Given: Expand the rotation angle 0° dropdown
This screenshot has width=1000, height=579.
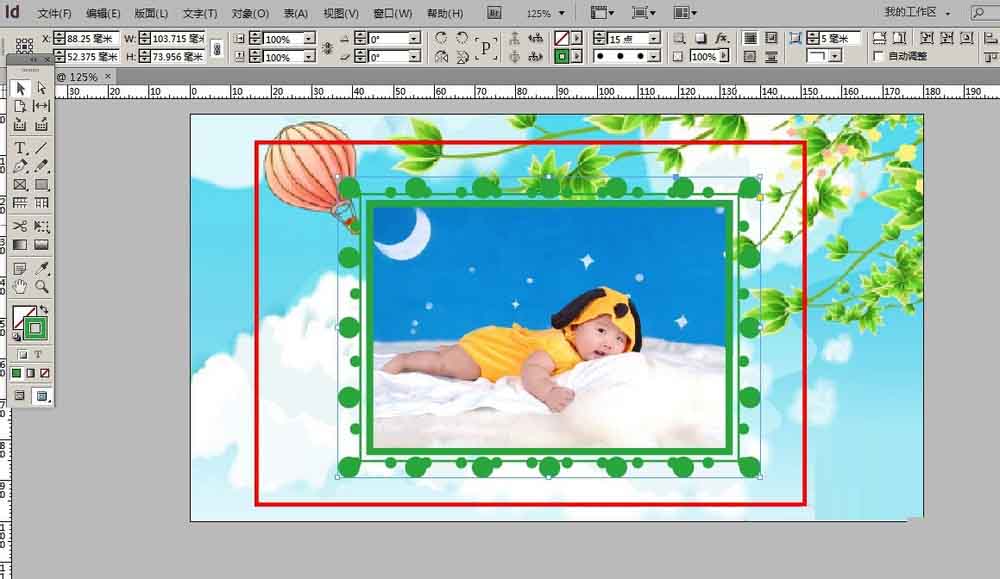Looking at the screenshot, I should point(415,39).
